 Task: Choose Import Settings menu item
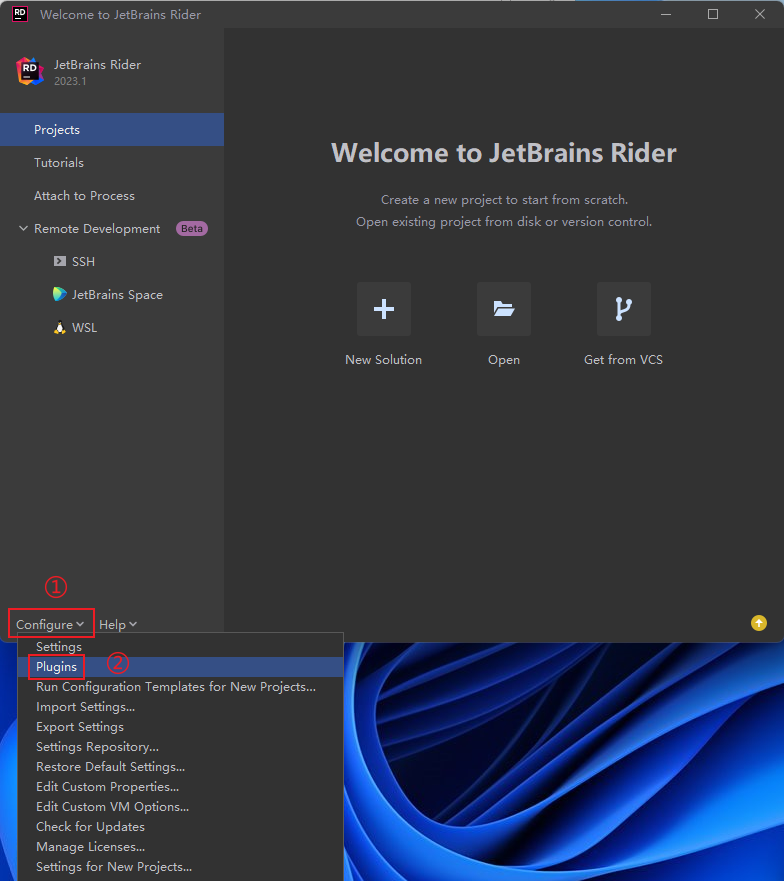pyautogui.click(x=180, y=707)
